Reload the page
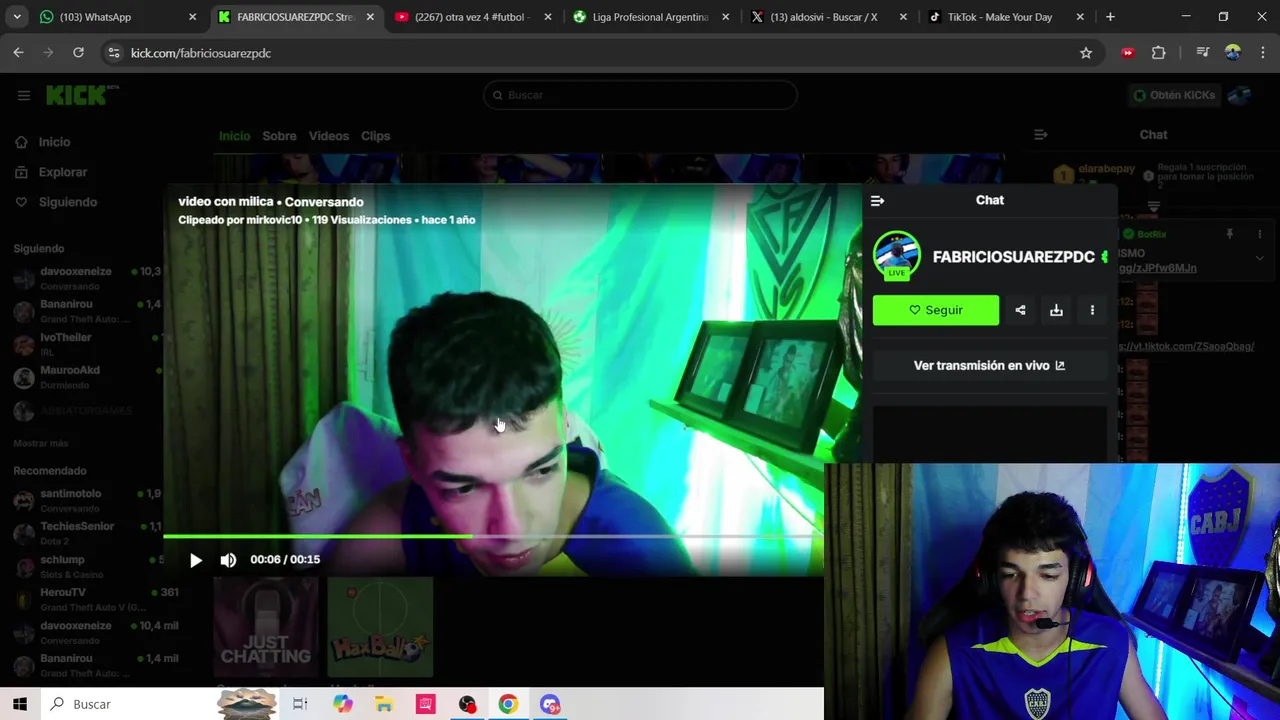This screenshot has height=720, width=1280. (x=78, y=53)
